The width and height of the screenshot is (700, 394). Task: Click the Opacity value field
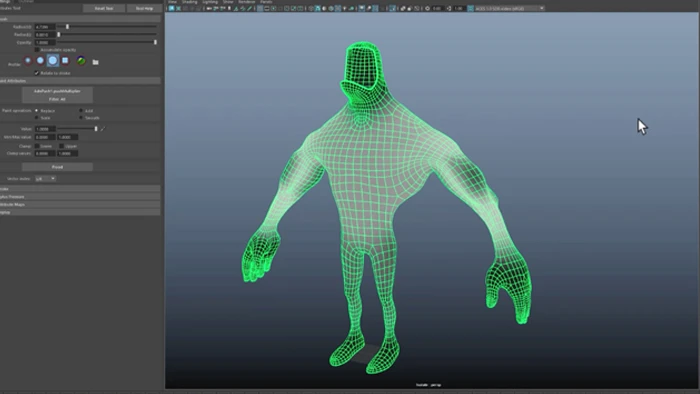[x=45, y=42]
